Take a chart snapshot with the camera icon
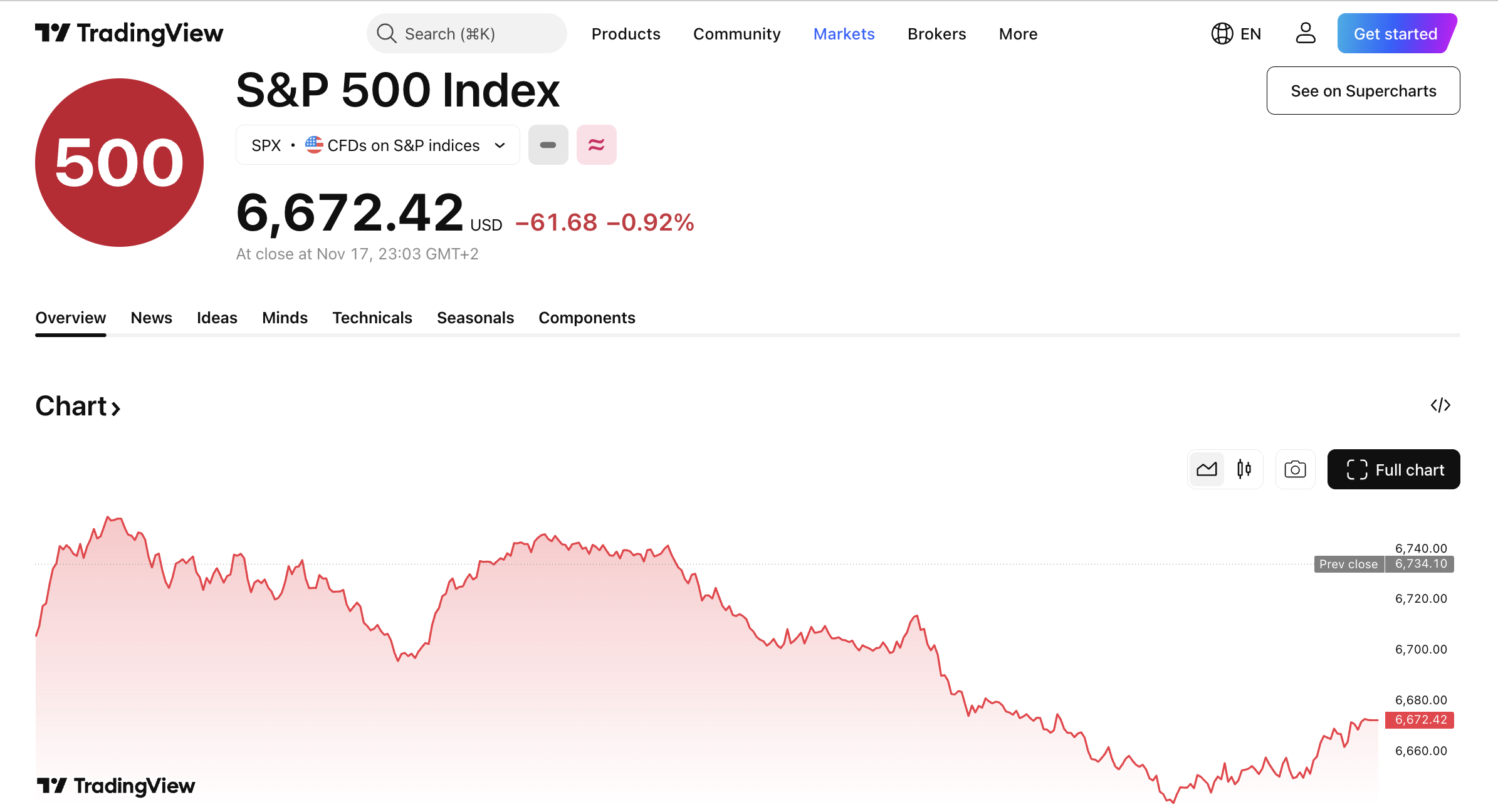 tap(1295, 469)
